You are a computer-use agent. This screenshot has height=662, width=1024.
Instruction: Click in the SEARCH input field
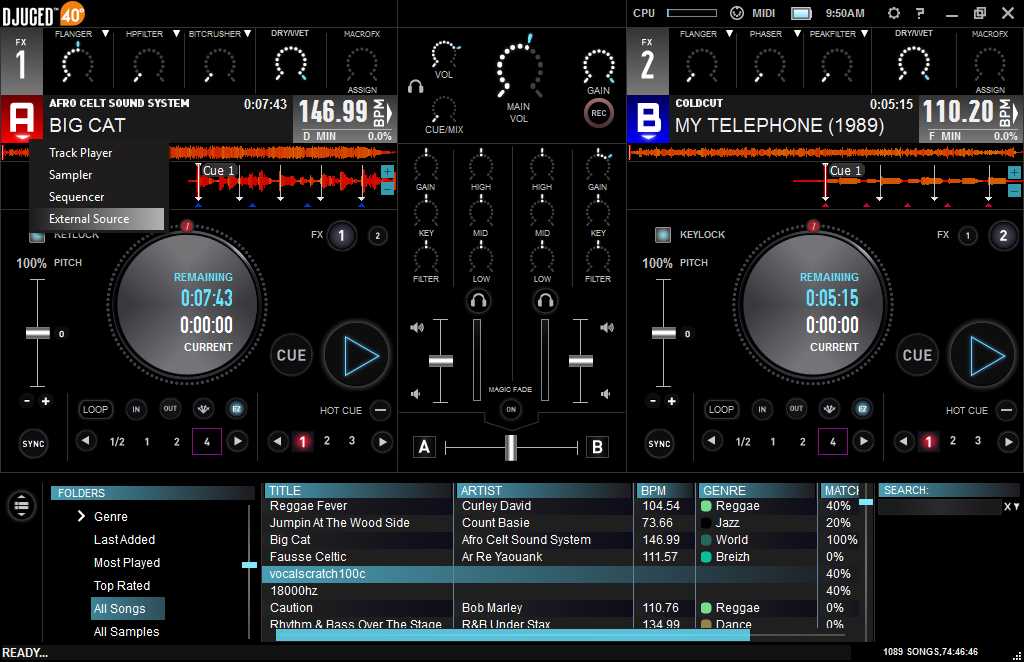(940, 507)
